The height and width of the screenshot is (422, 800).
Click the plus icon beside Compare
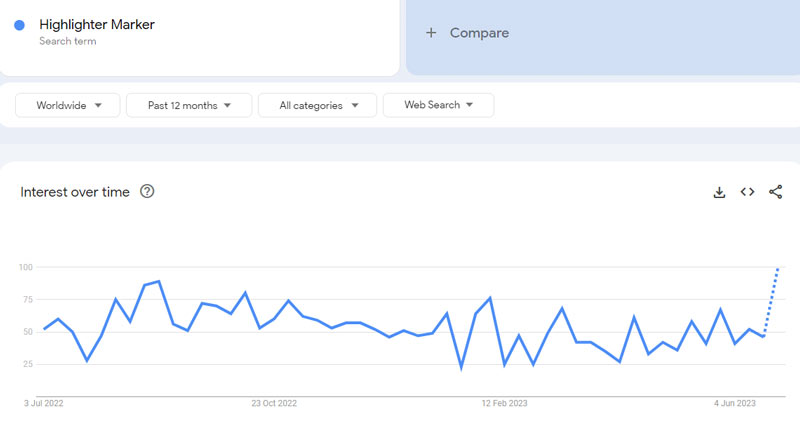tap(431, 33)
